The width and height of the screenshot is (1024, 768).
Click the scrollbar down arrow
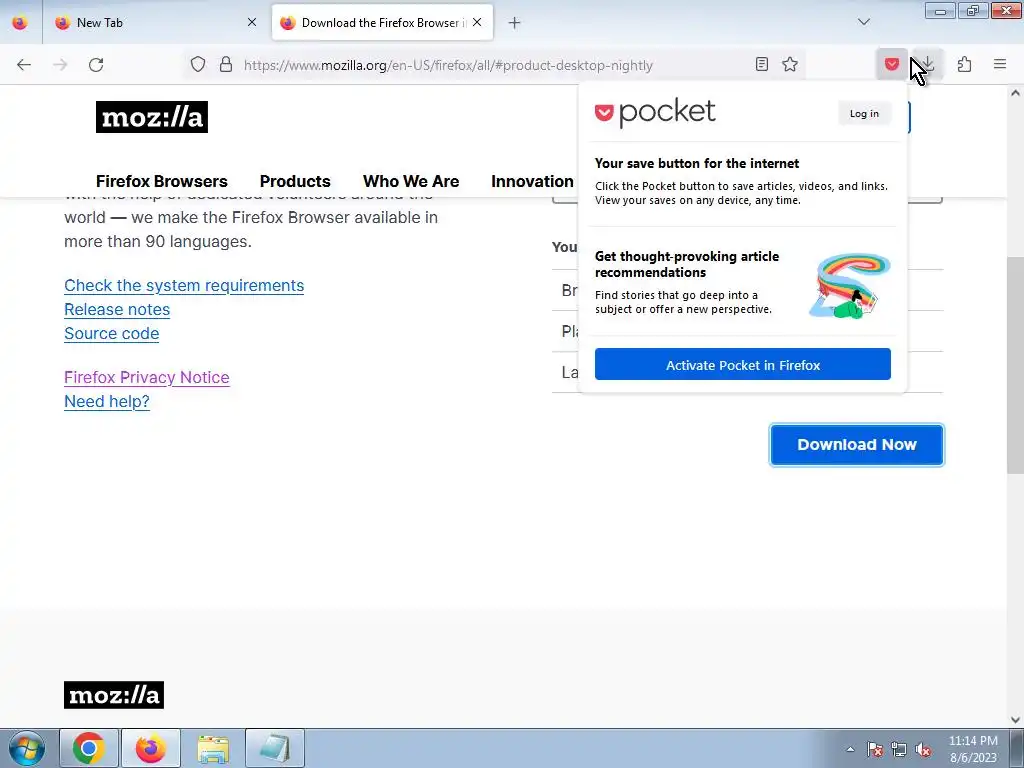[x=1015, y=720]
